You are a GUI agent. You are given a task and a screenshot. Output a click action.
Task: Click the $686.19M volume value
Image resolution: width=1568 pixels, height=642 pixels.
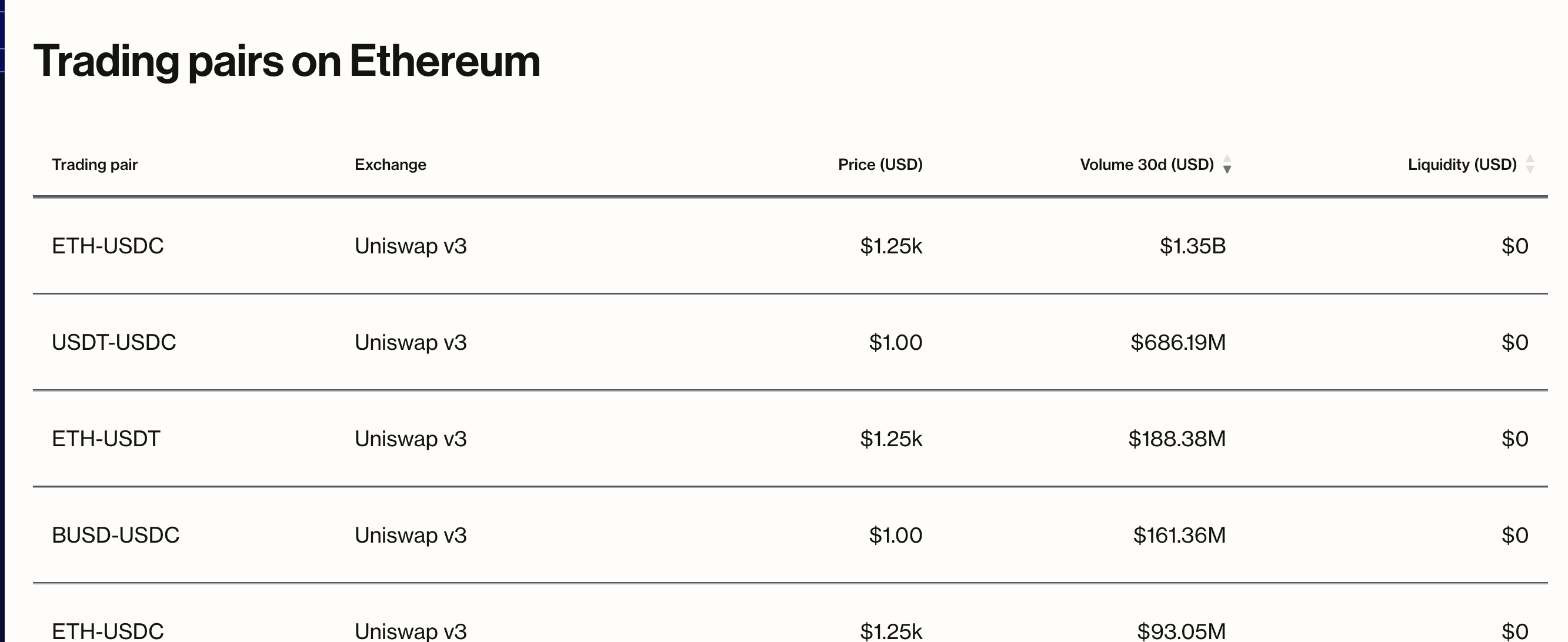pos(1178,342)
